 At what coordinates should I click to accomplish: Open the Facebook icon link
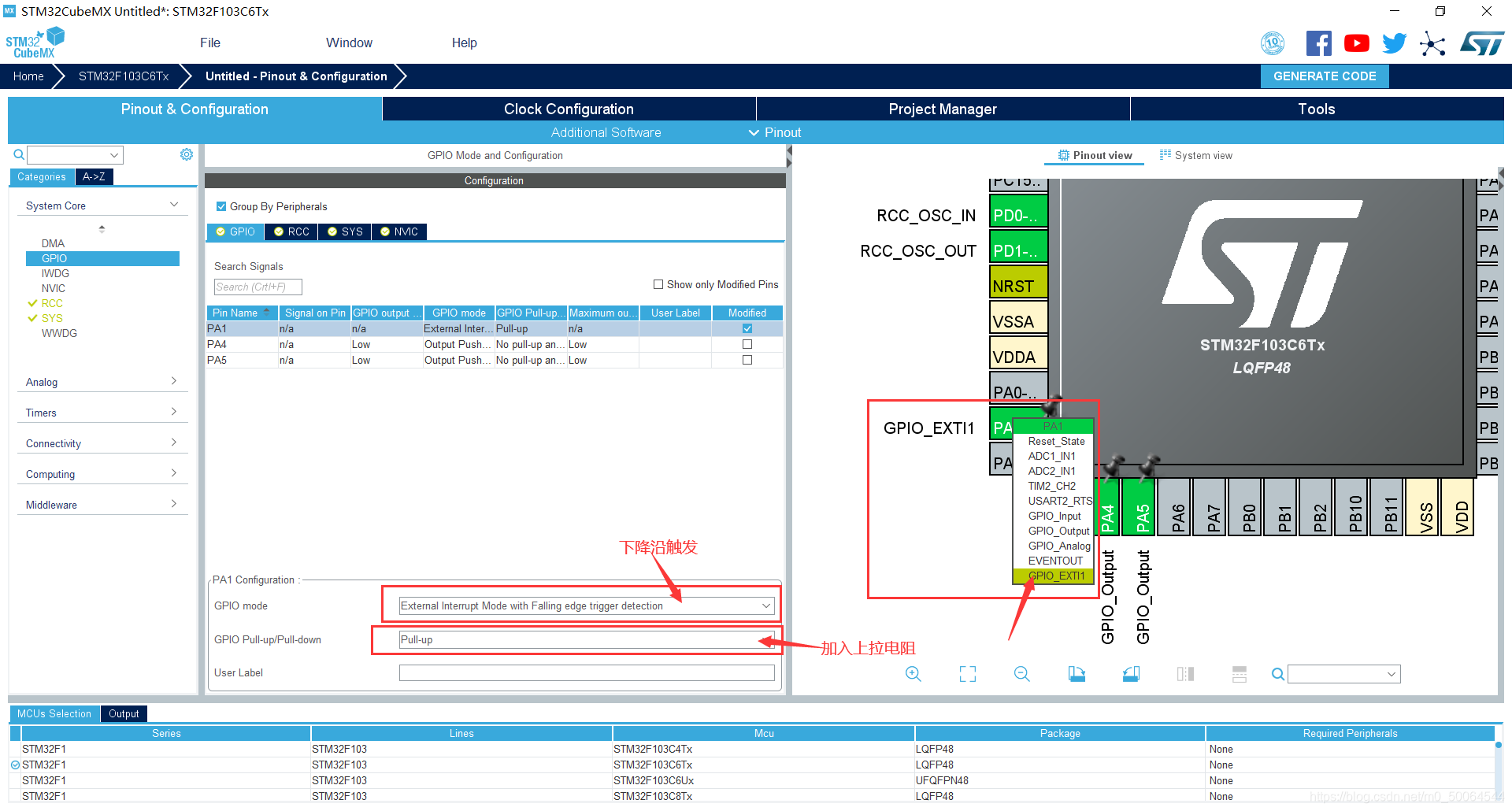[x=1318, y=43]
